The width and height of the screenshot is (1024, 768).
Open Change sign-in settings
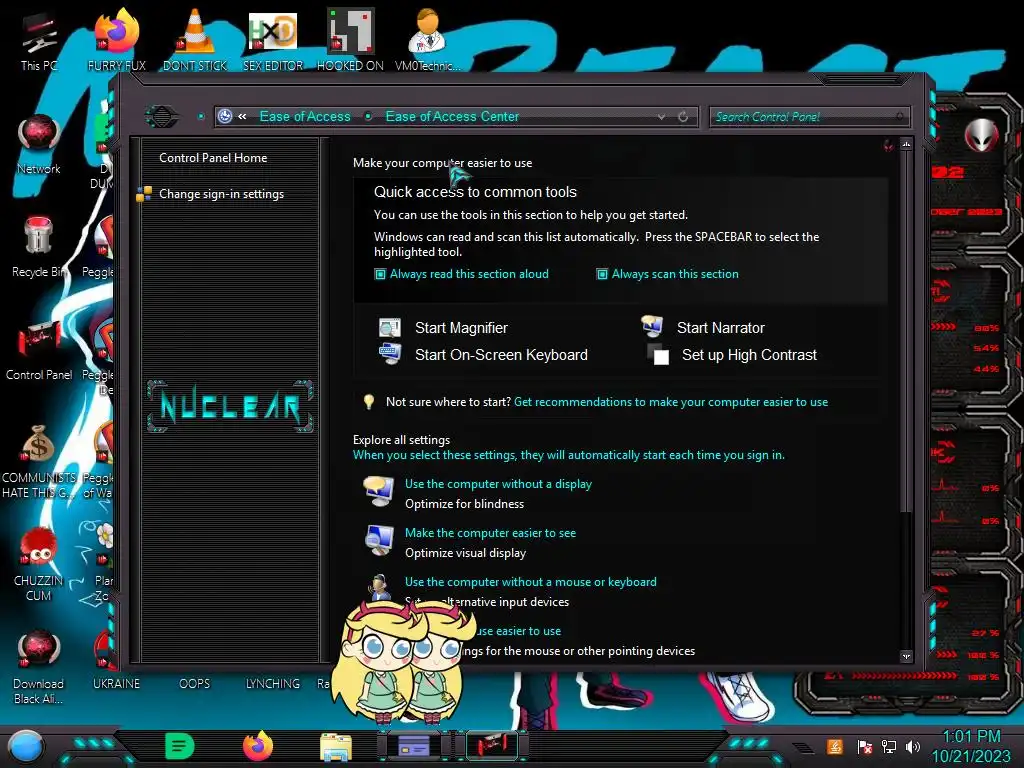221,194
